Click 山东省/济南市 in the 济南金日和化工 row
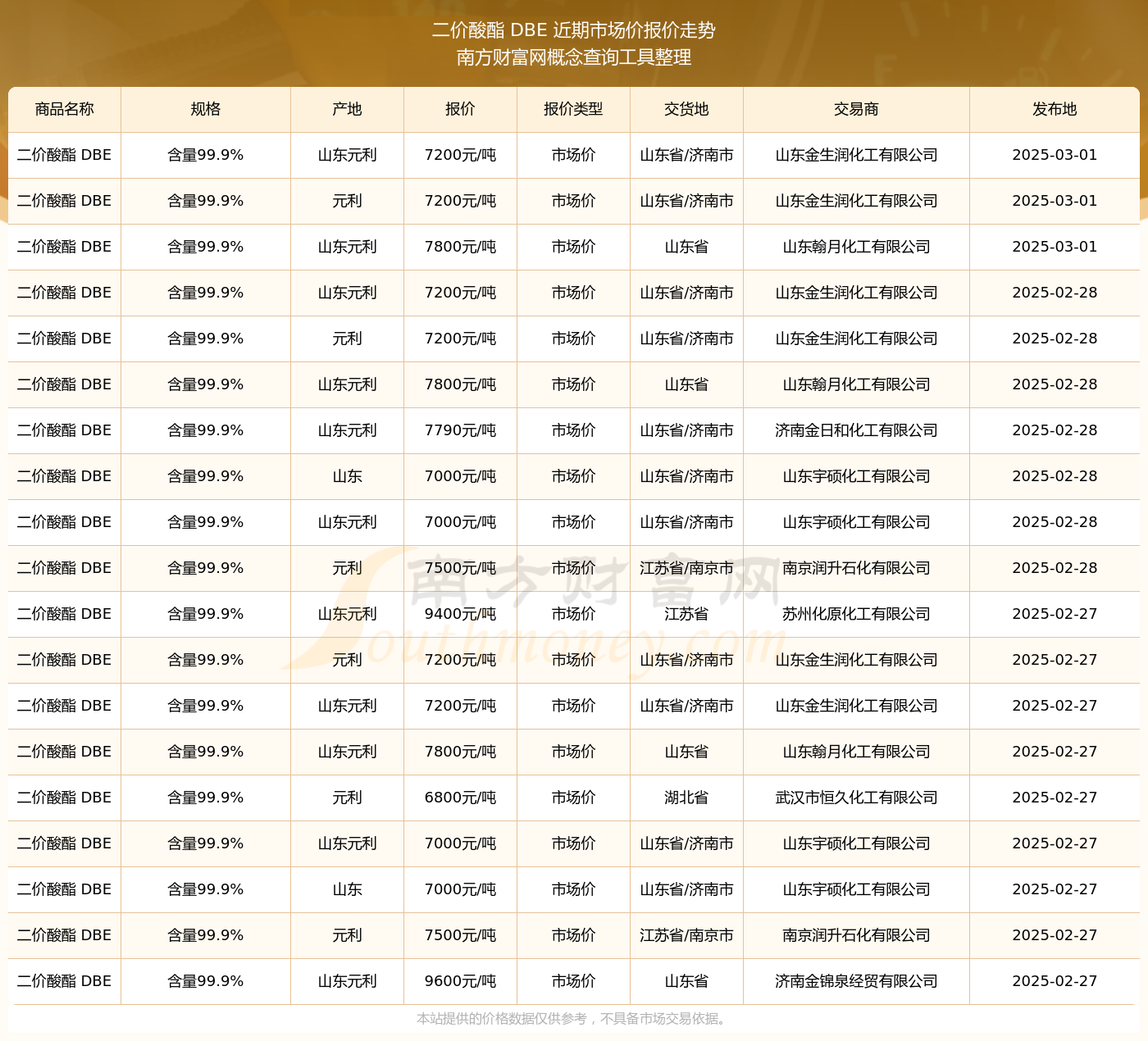This screenshot has width=1148, height=1041. (x=686, y=430)
